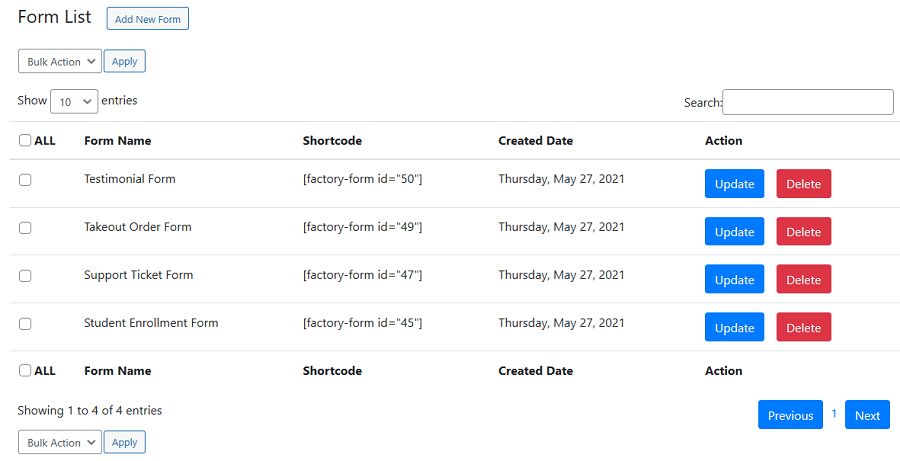Open the bottom Bulk Action dropdown

tap(60, 442)
